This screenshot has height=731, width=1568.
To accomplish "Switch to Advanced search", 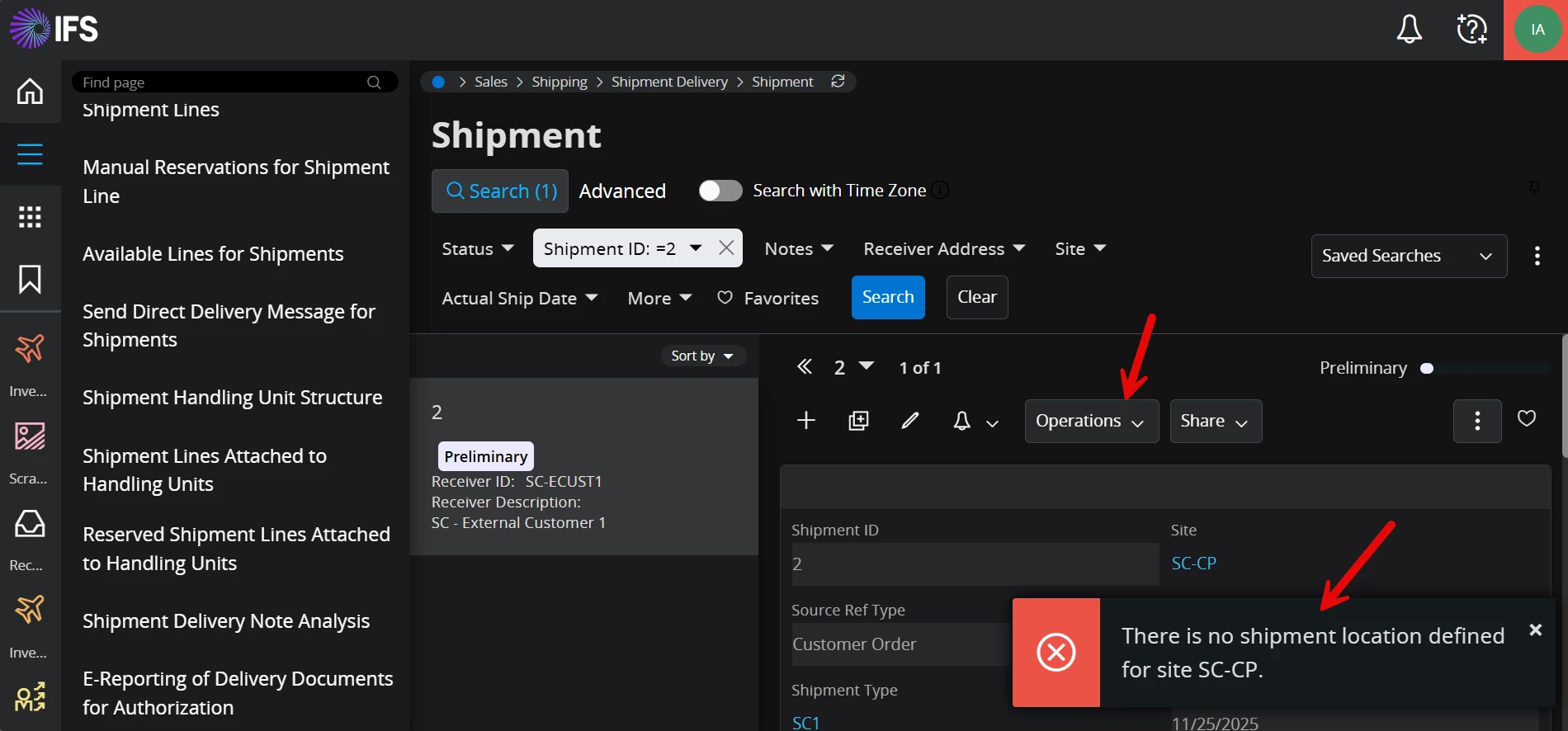I will 622,191.
